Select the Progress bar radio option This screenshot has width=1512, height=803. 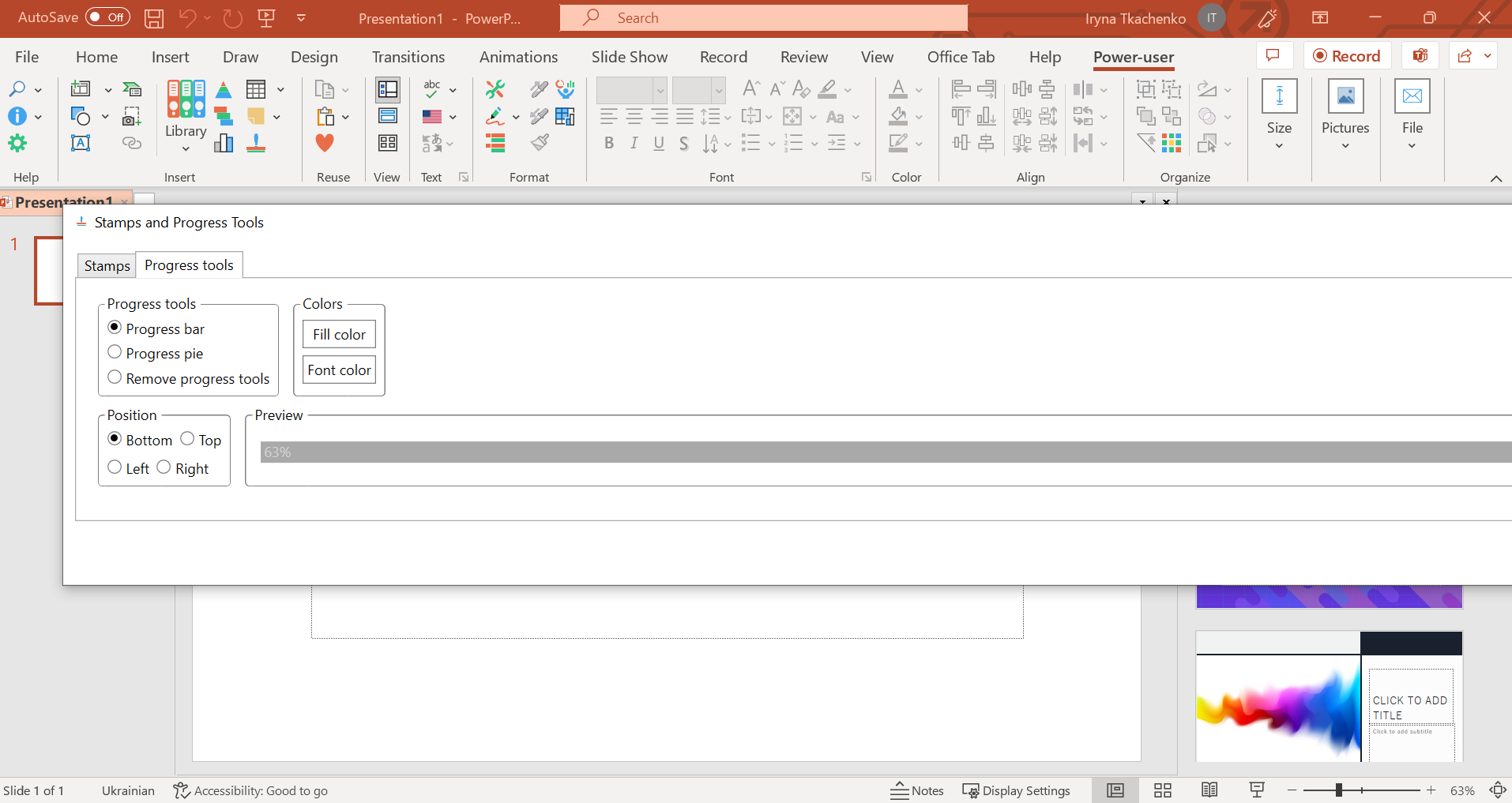coord(115,328)
